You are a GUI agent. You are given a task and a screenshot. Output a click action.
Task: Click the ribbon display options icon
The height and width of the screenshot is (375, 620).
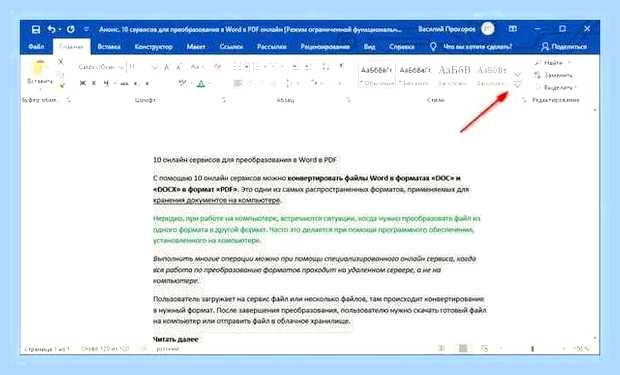tap(512, 29)
